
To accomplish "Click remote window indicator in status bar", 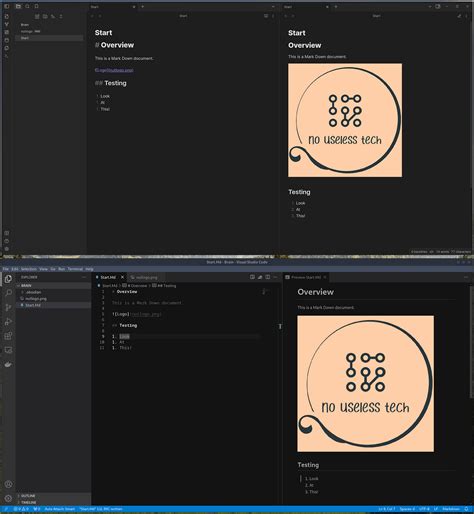I will coord(6,509).
